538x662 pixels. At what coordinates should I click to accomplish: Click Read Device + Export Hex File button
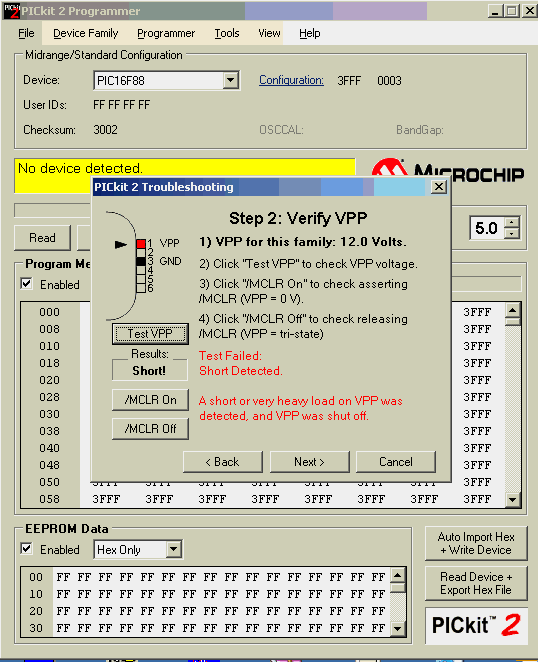coord(476,583)
